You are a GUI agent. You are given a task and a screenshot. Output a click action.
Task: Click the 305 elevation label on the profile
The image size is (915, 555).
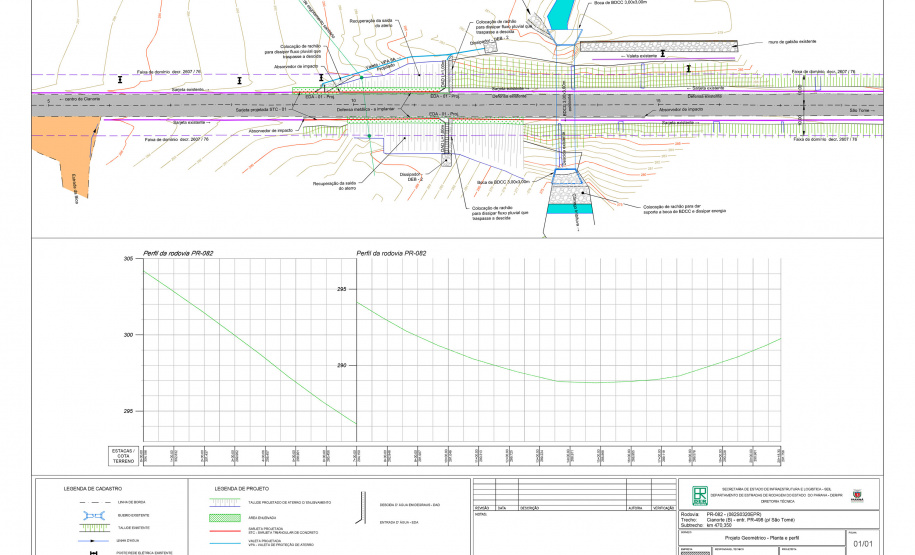[128, 259]
